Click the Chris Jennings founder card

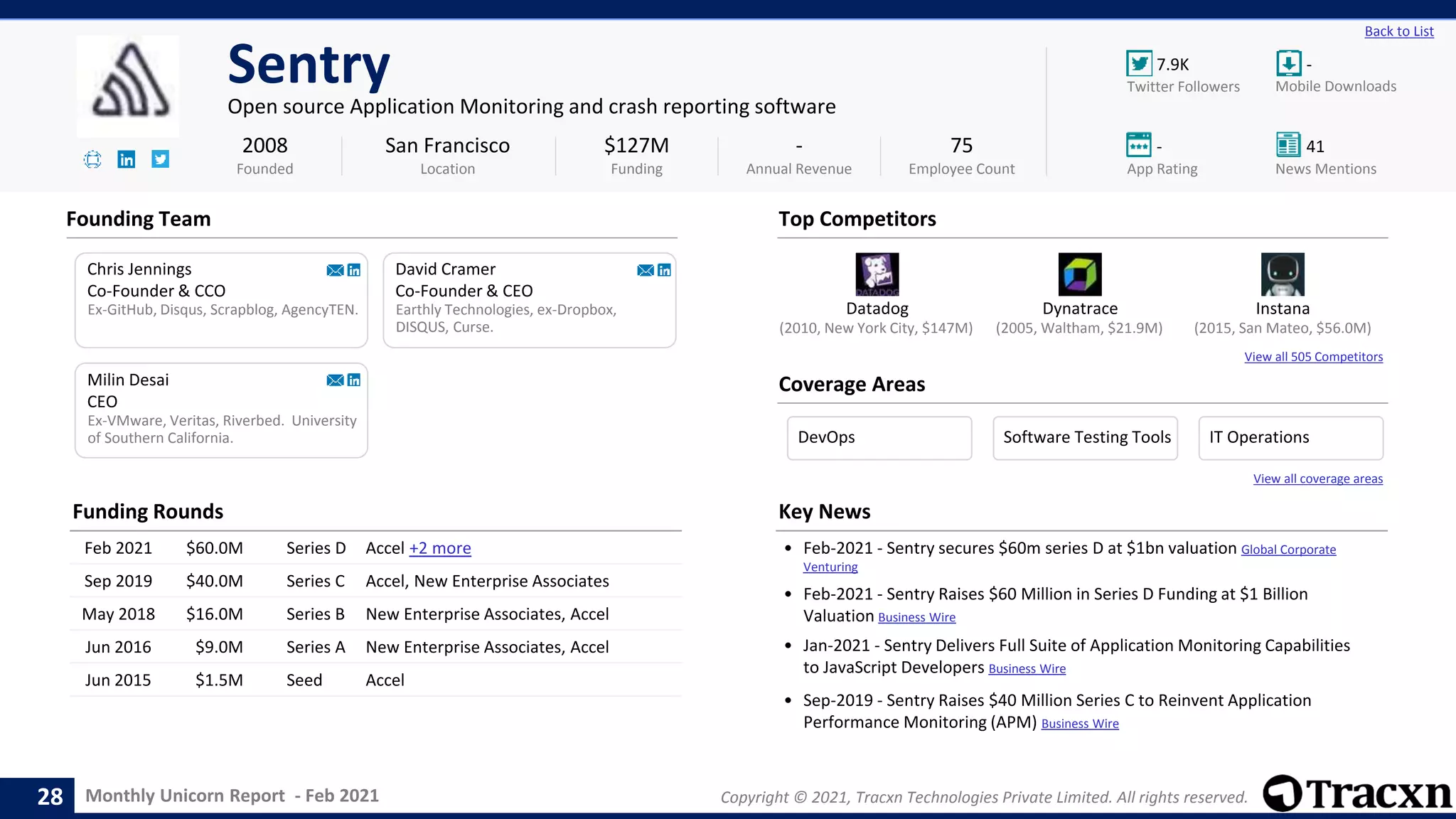tap(221, 300)
